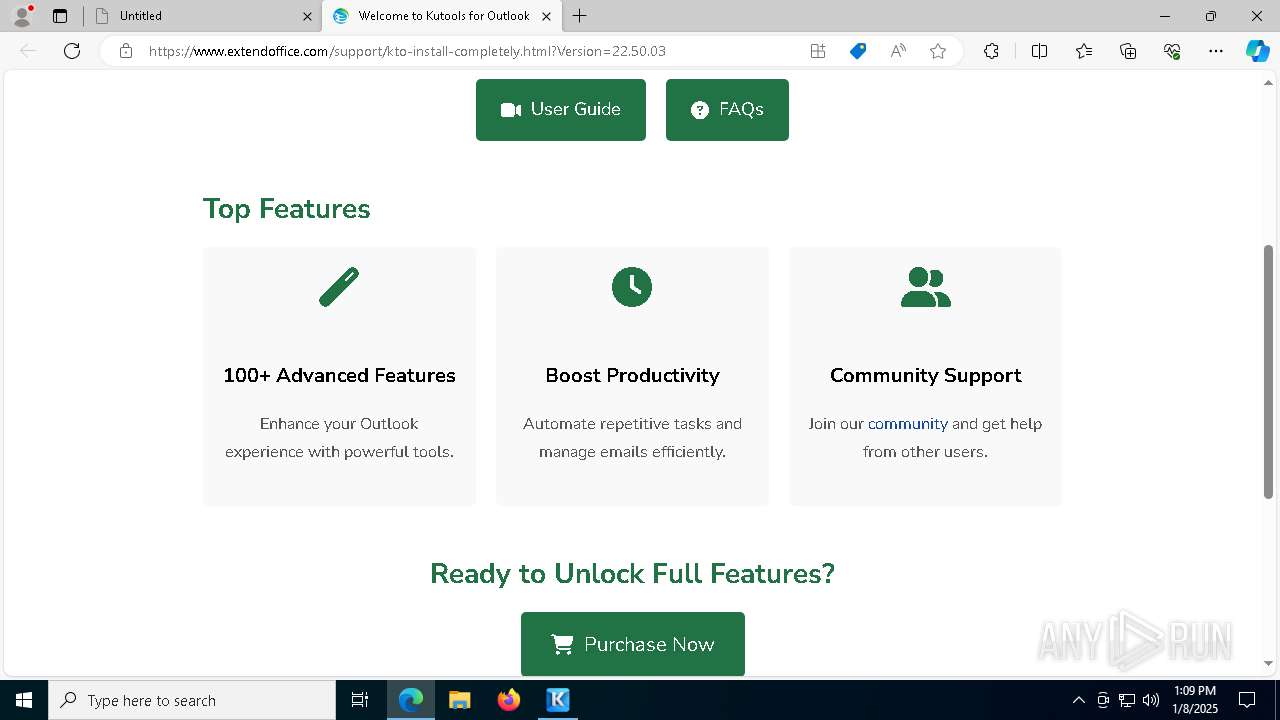Click Ready to Unlock Full Features heading
Screen dimensions: 1280x720
632,573
